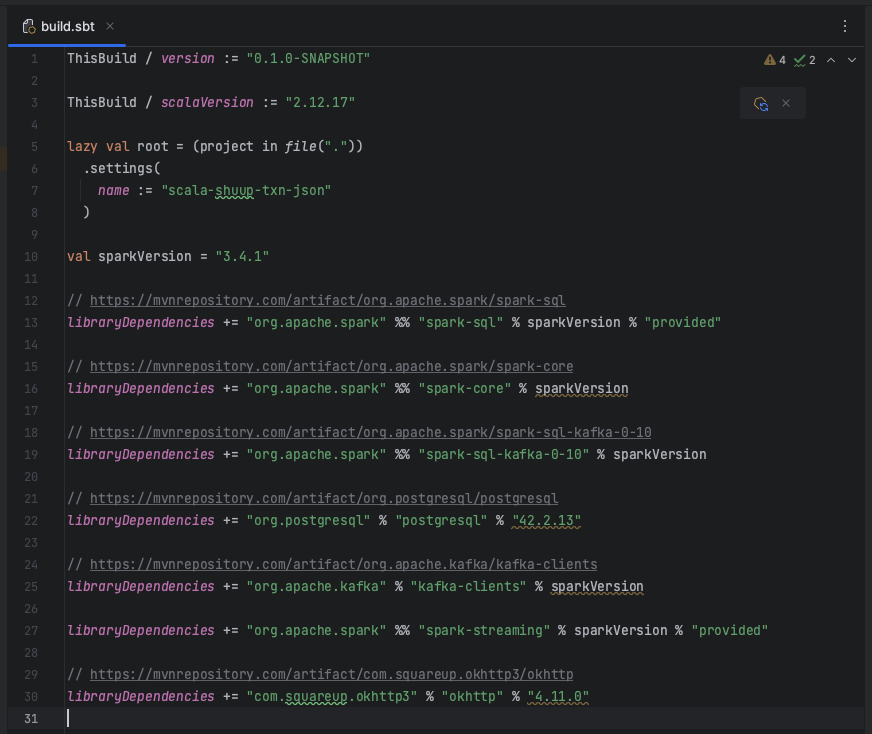Click the "3.4.1" Spark version string
Screen dimensions: 872x734
242,256
